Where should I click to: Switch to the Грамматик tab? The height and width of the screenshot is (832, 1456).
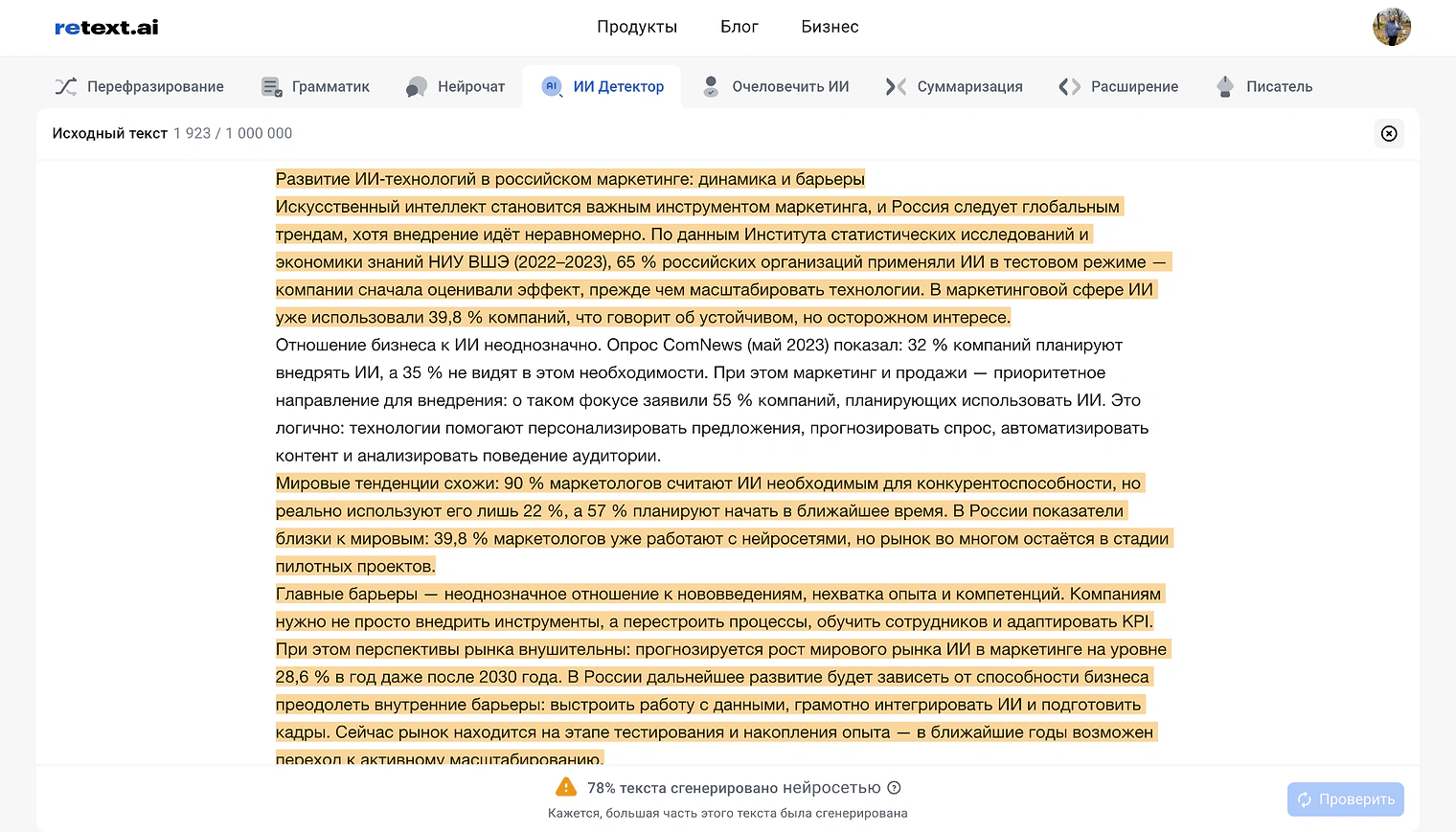(315, 86)
